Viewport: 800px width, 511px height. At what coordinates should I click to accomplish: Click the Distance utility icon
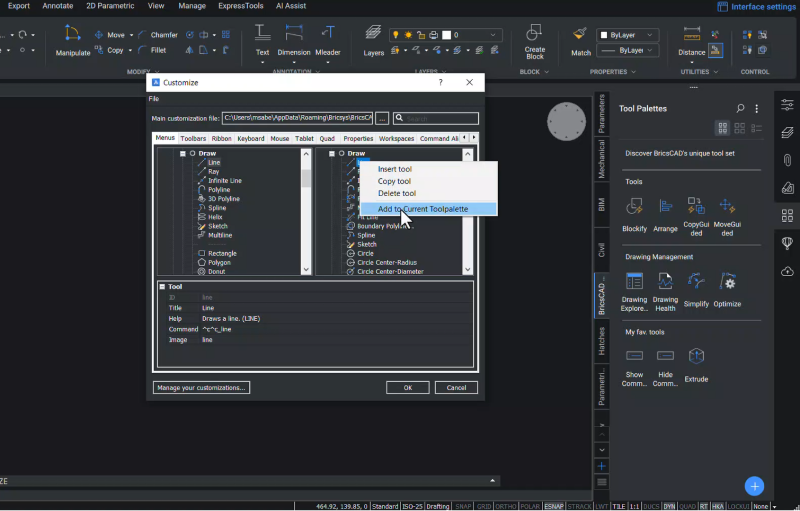692,34
